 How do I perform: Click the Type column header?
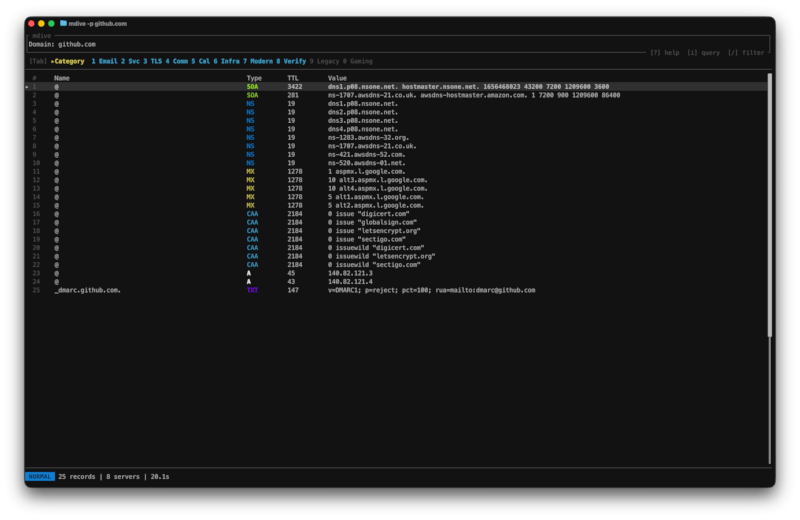[254, 78]
